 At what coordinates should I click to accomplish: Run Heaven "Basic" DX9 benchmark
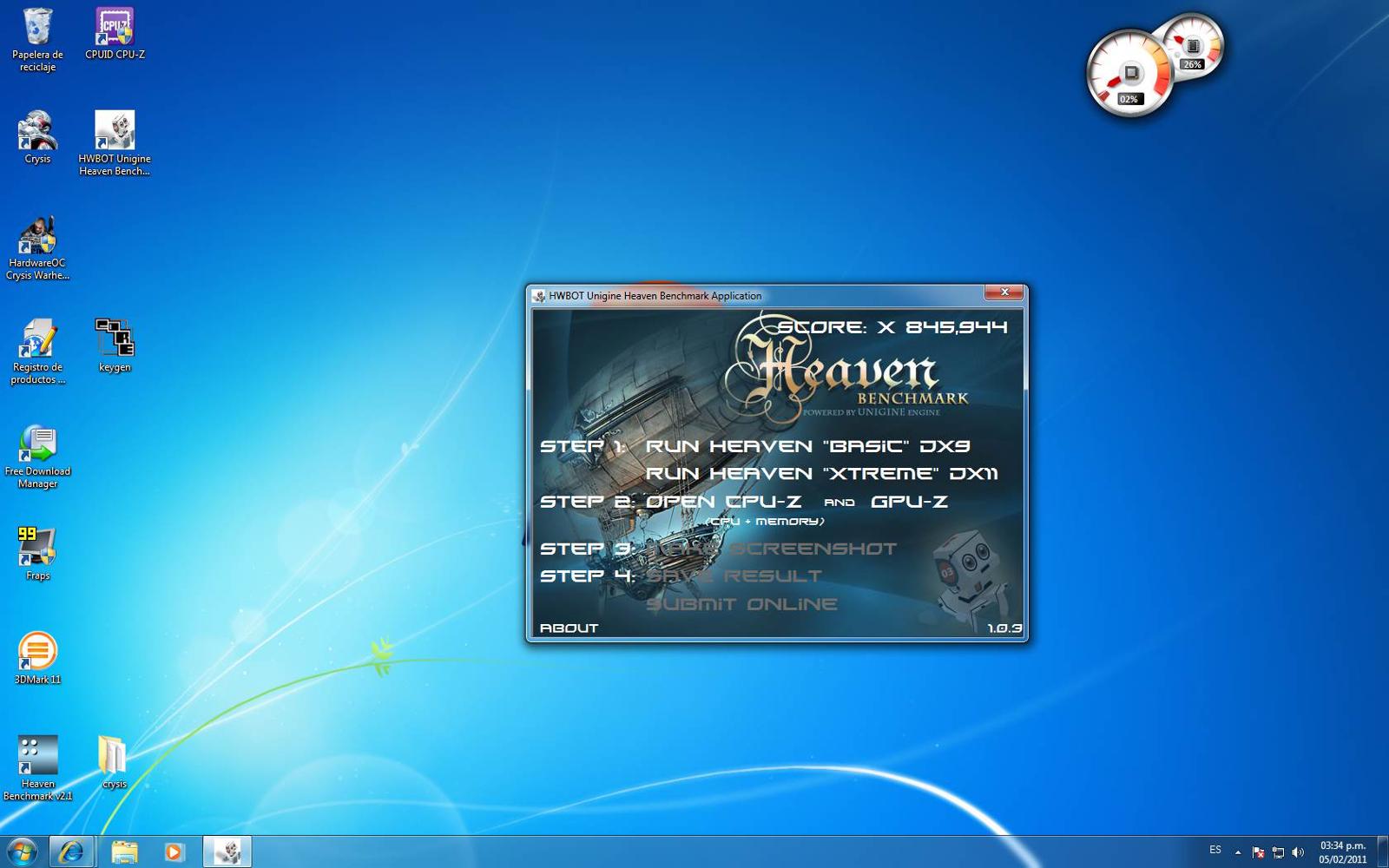[x=807, y=446]
